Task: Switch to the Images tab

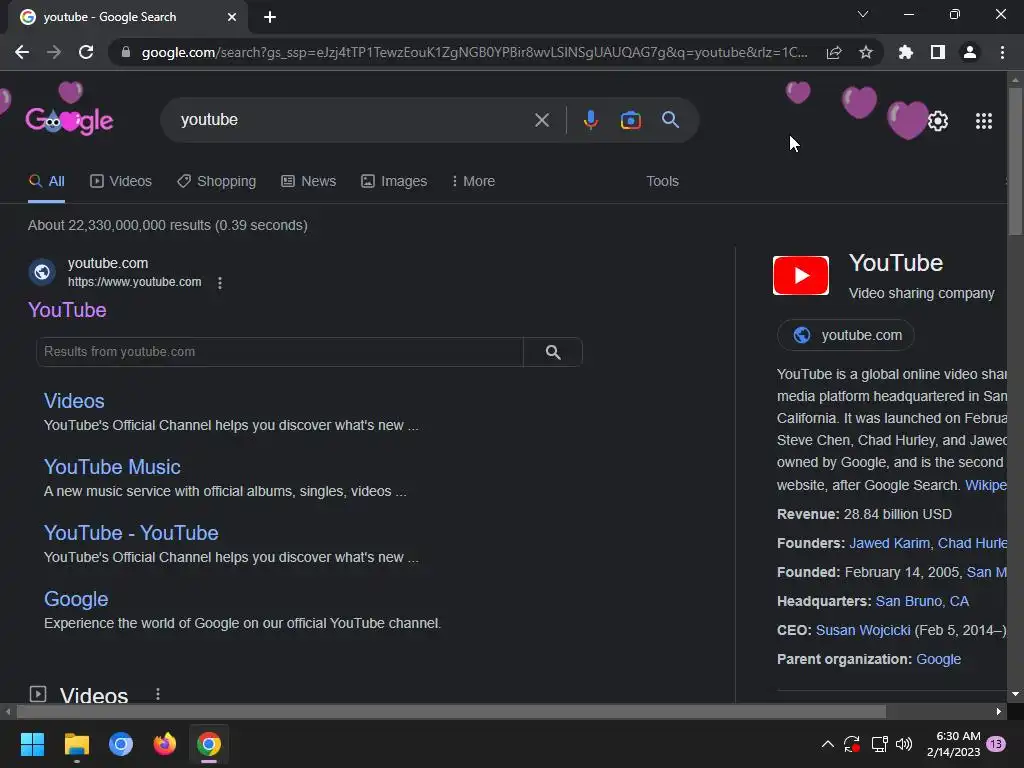Action: [394, 182]
